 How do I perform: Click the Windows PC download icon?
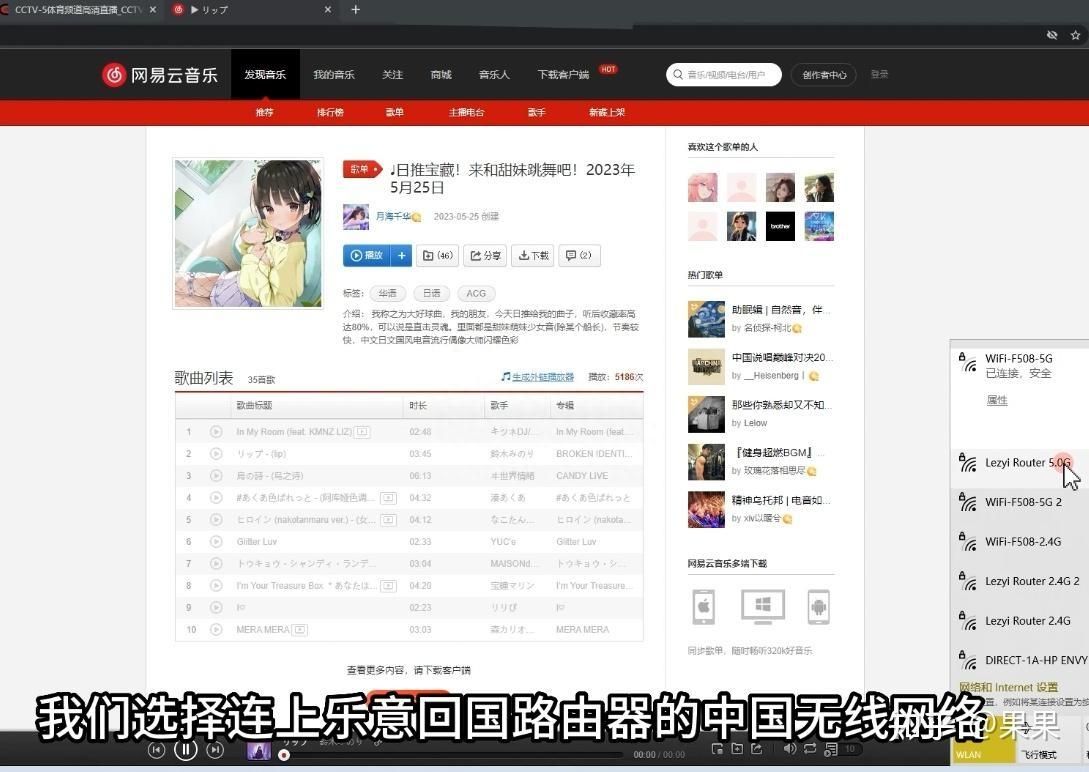click(763, 606)
